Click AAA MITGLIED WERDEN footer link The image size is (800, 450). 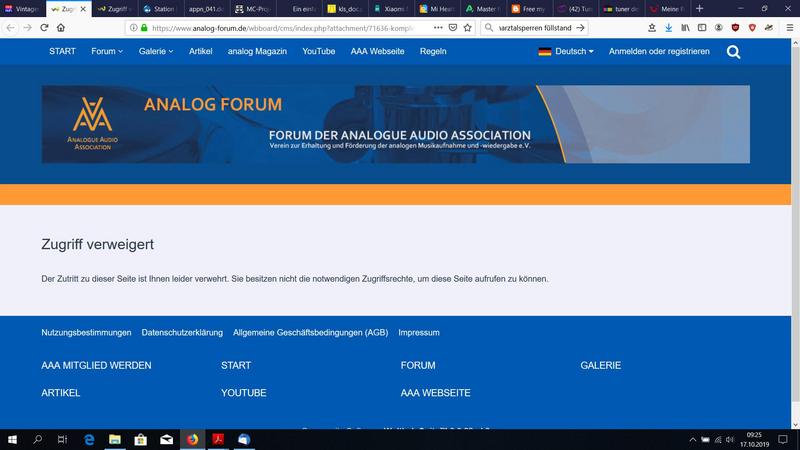coord(96,365)
